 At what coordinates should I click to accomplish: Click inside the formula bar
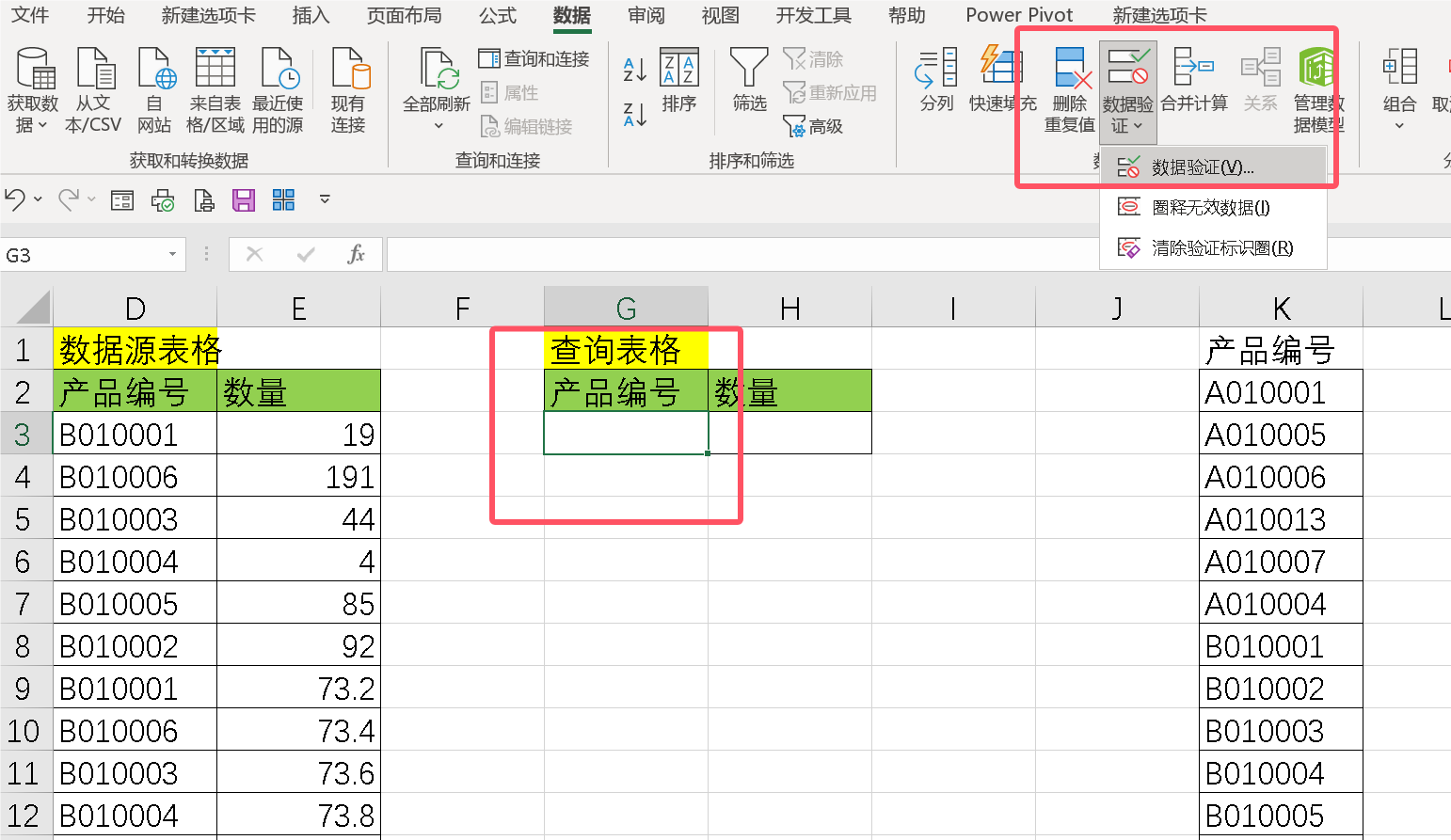(659, 254)
